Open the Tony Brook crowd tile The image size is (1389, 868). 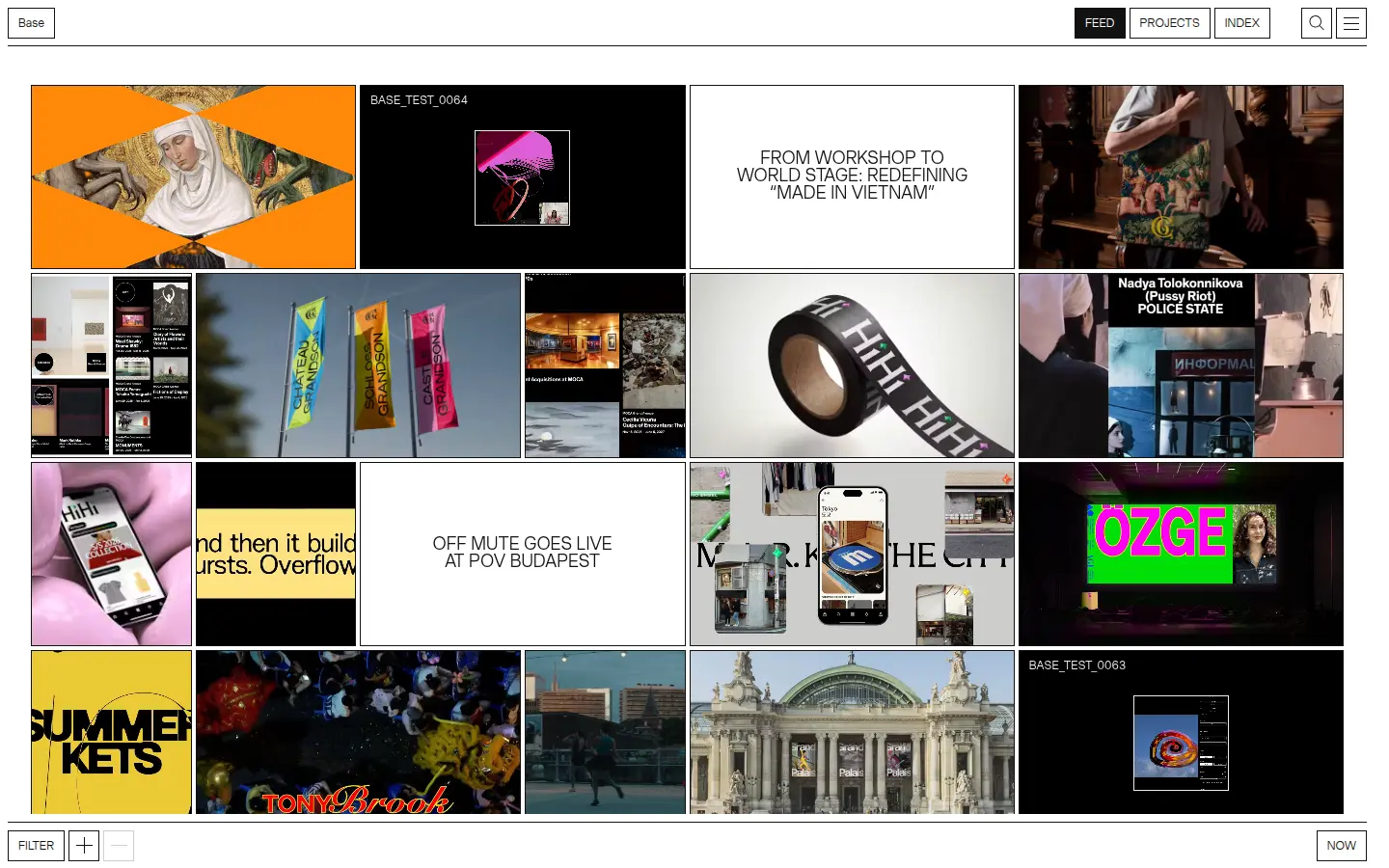click(x=358, y=732)
